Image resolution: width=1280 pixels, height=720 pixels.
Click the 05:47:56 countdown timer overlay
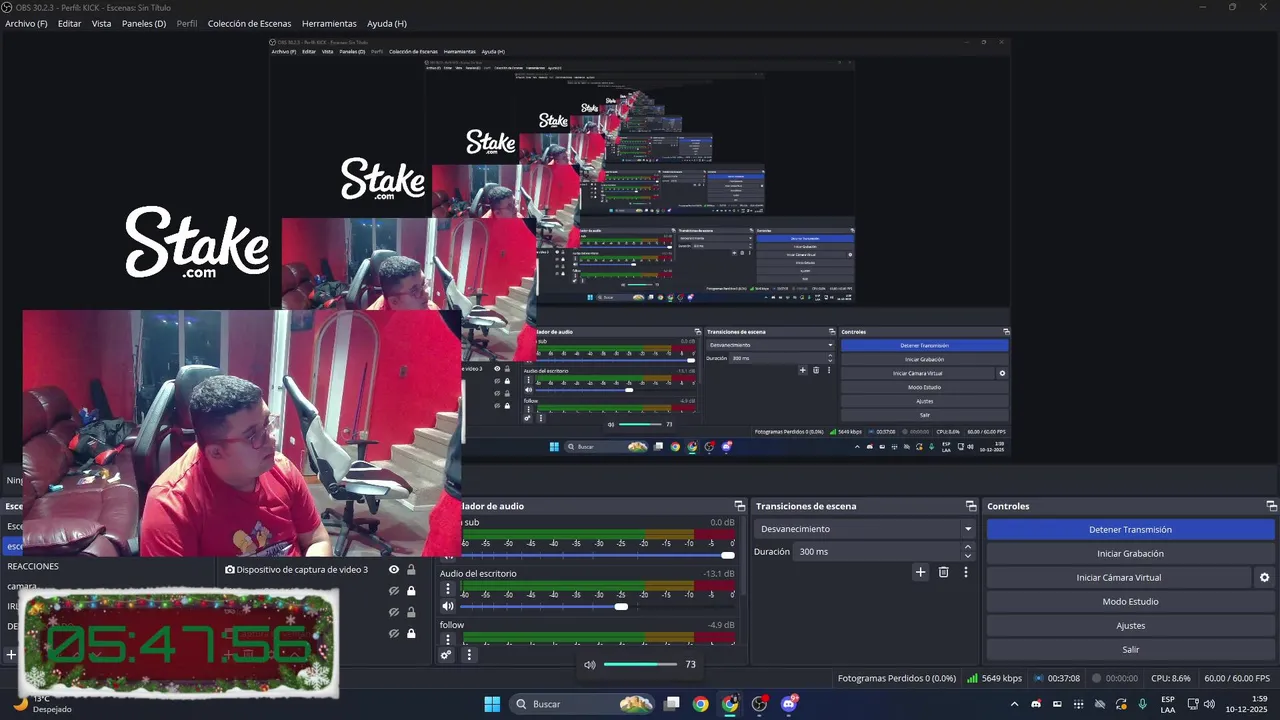tap(180, 643)
